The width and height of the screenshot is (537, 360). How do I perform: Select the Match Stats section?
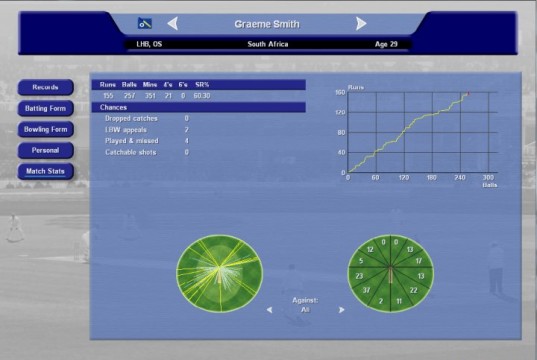46,171
